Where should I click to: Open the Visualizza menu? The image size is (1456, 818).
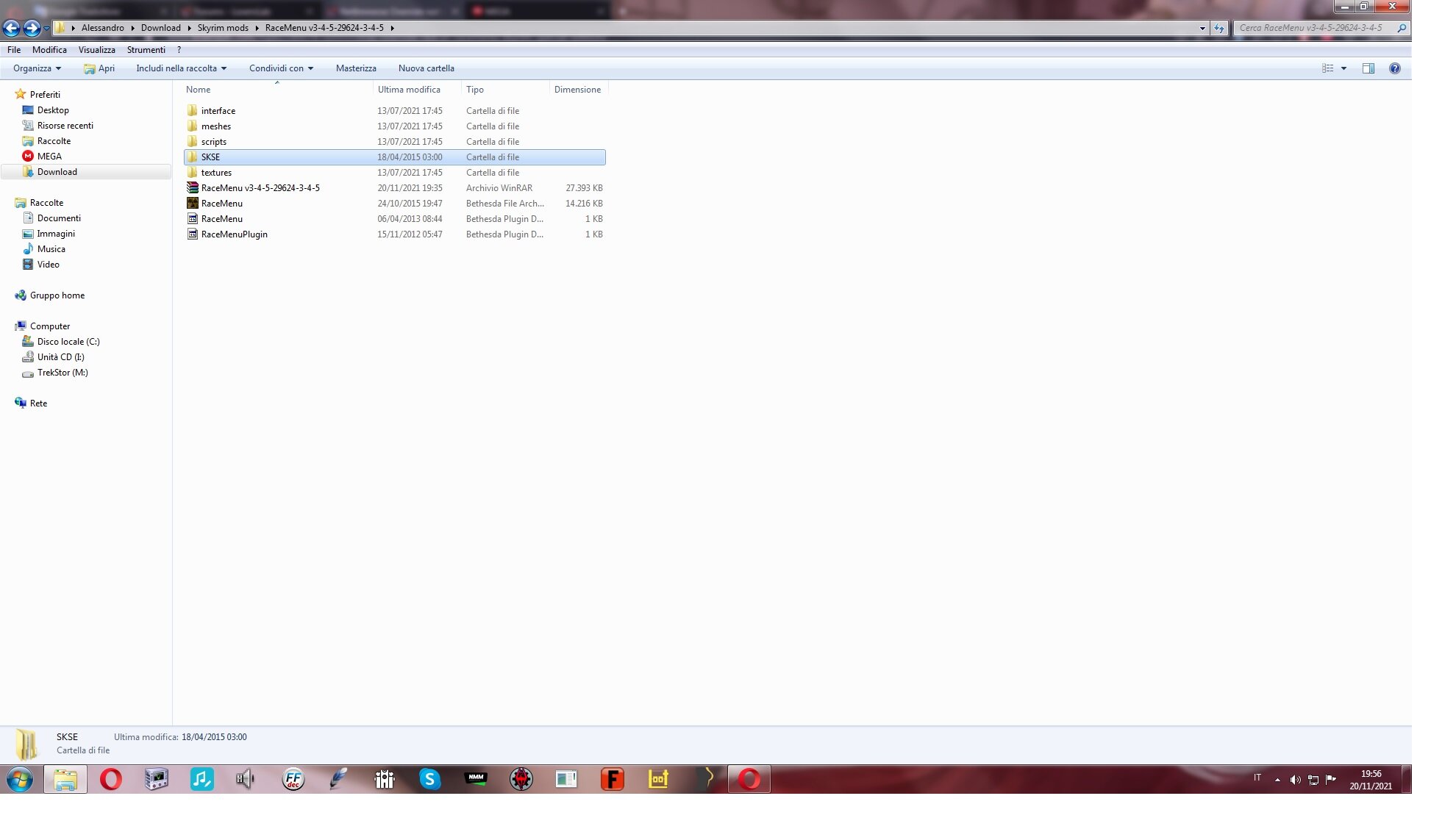(96, 50)
